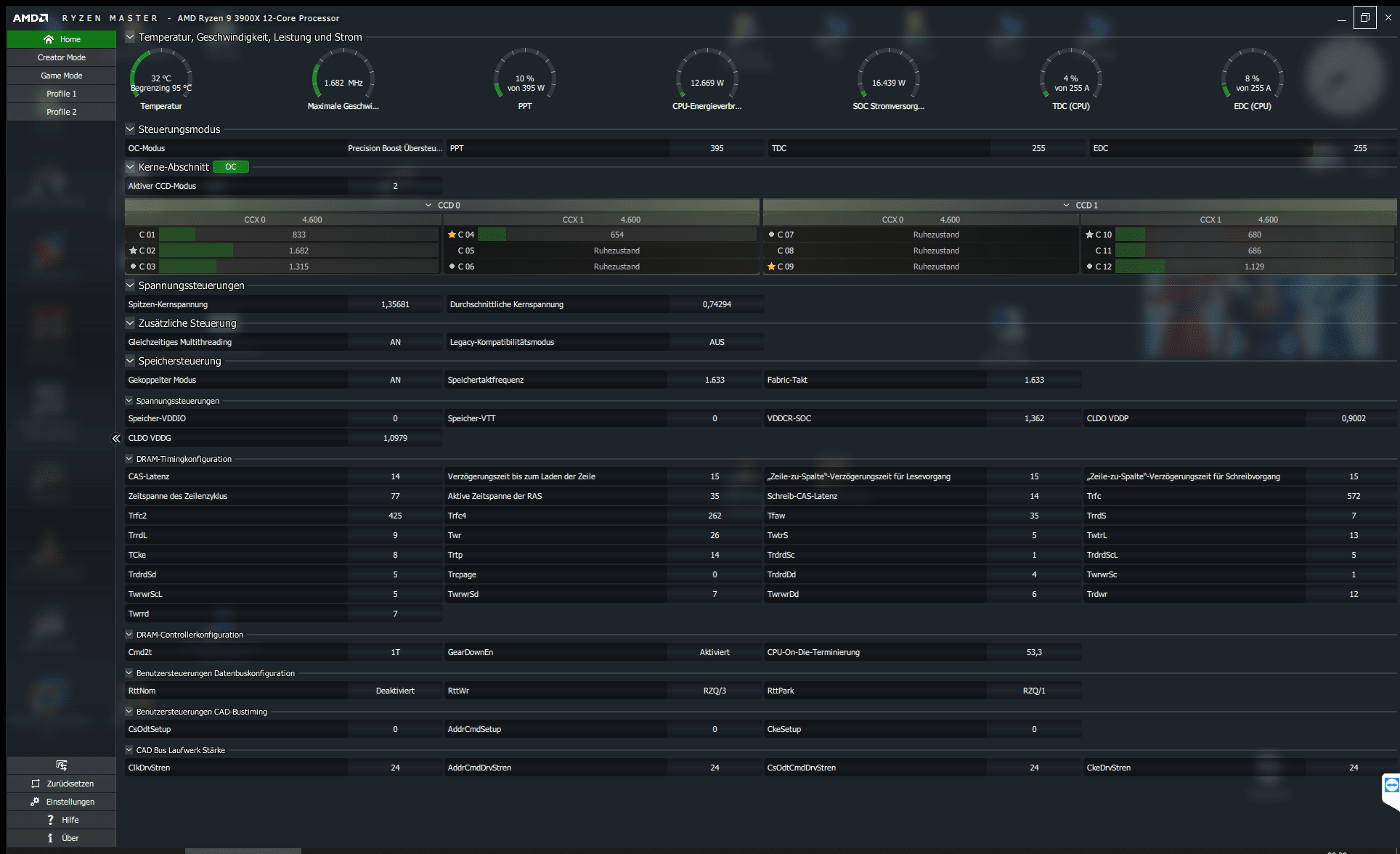Collapse the Speichersteuerung section
This screenshot has width=1400, height=854.
[130, 361]
